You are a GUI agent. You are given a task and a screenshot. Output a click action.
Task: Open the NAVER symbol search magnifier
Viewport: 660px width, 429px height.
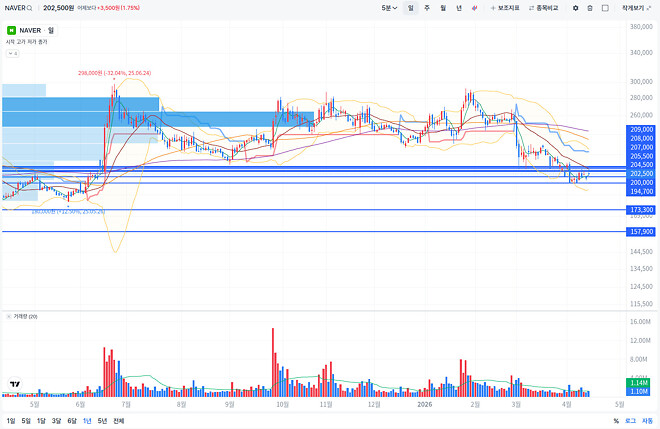(29, 8)
